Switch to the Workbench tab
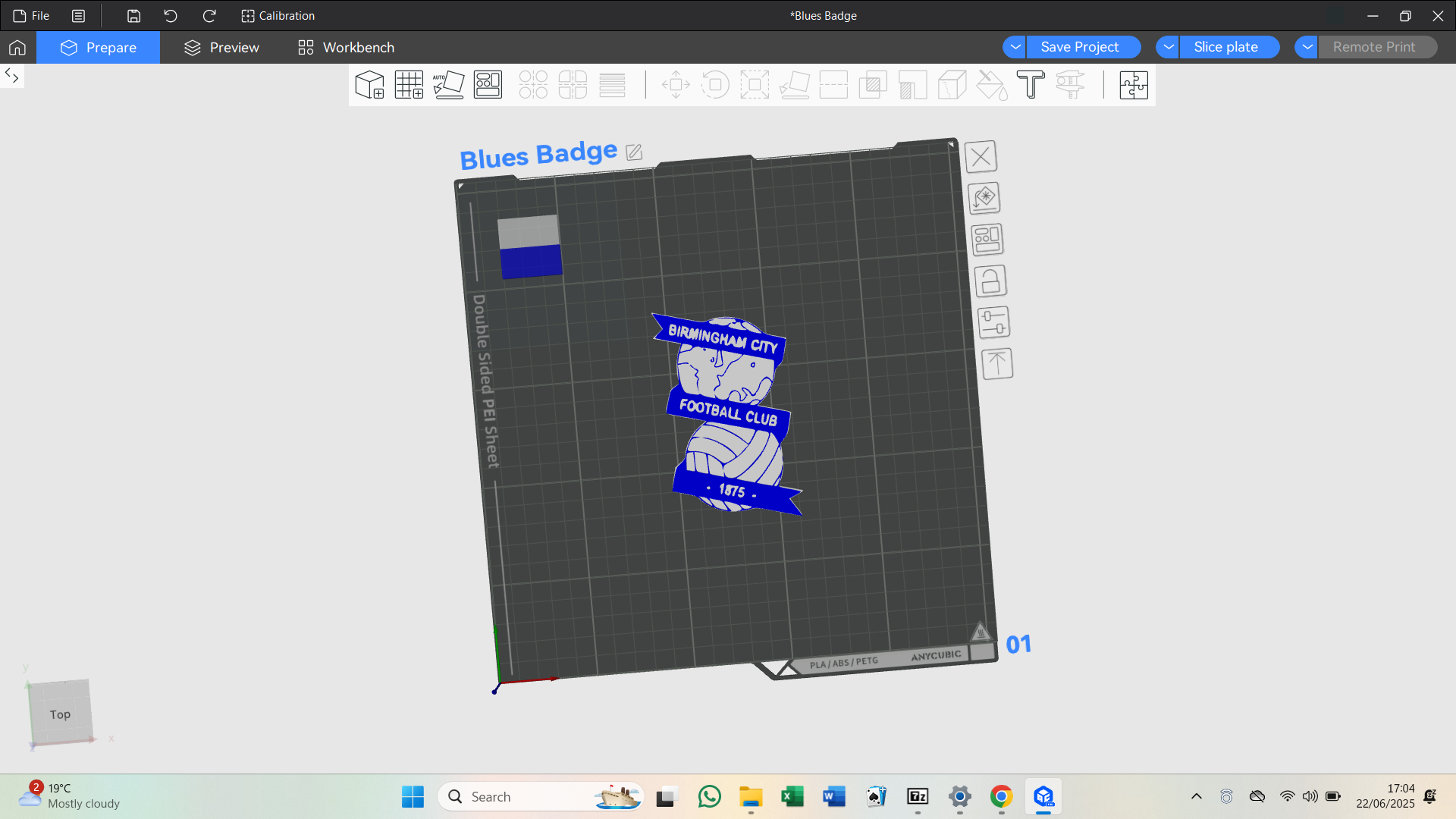The width and height of the screenshot is (1456, 819). tap(347, 48)
